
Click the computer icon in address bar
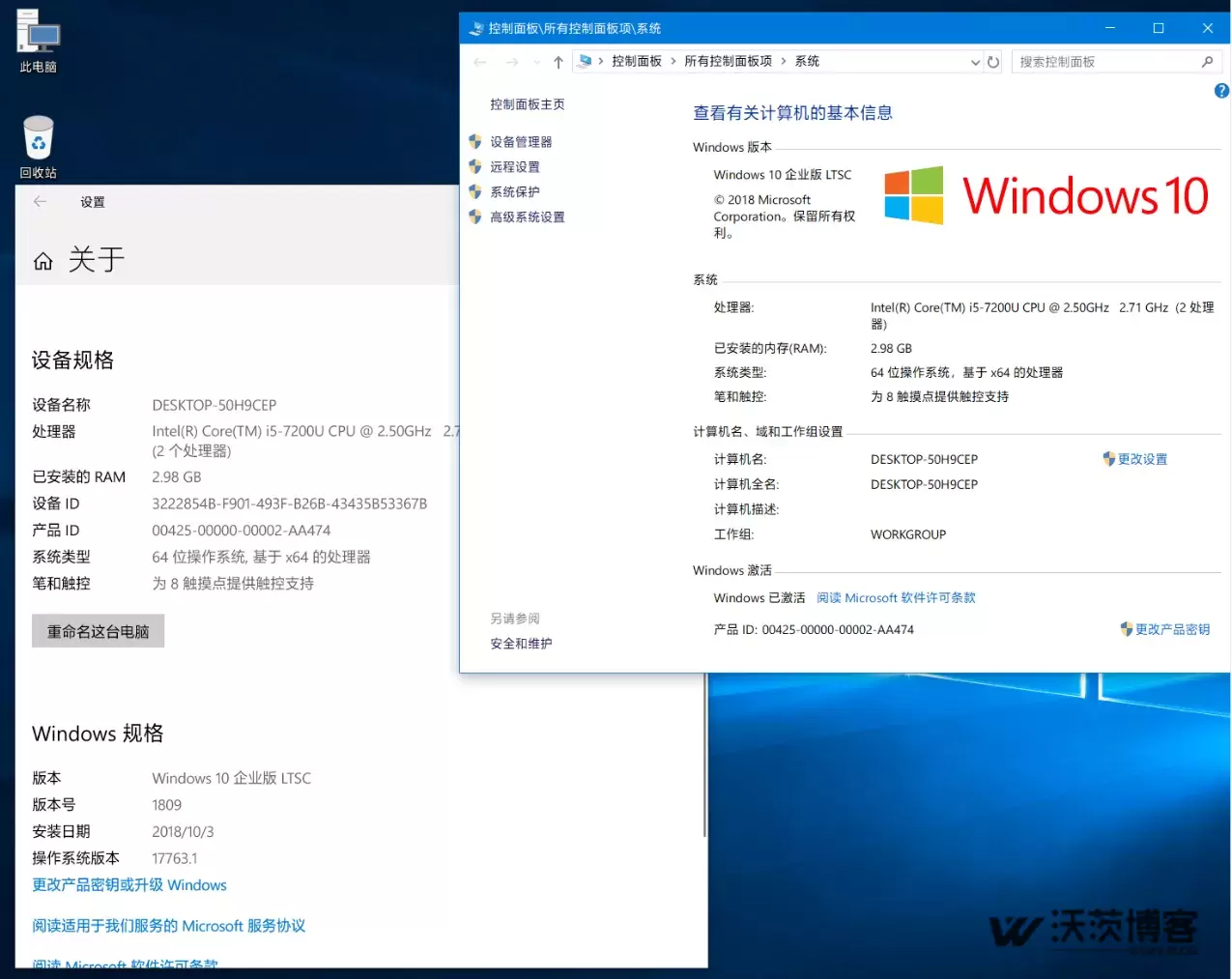[x=585, y=61]
